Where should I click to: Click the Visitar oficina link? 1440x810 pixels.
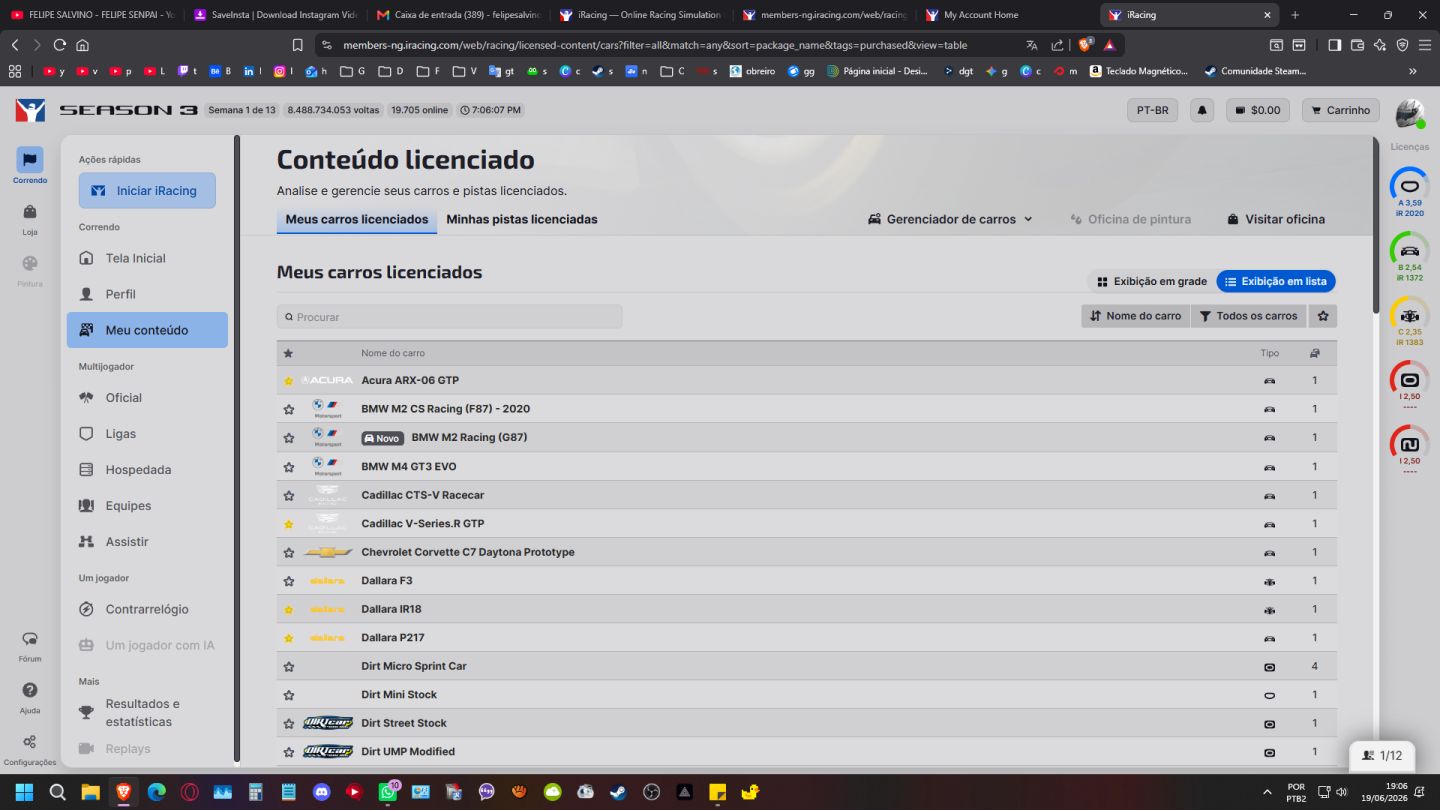[1275, 219]
